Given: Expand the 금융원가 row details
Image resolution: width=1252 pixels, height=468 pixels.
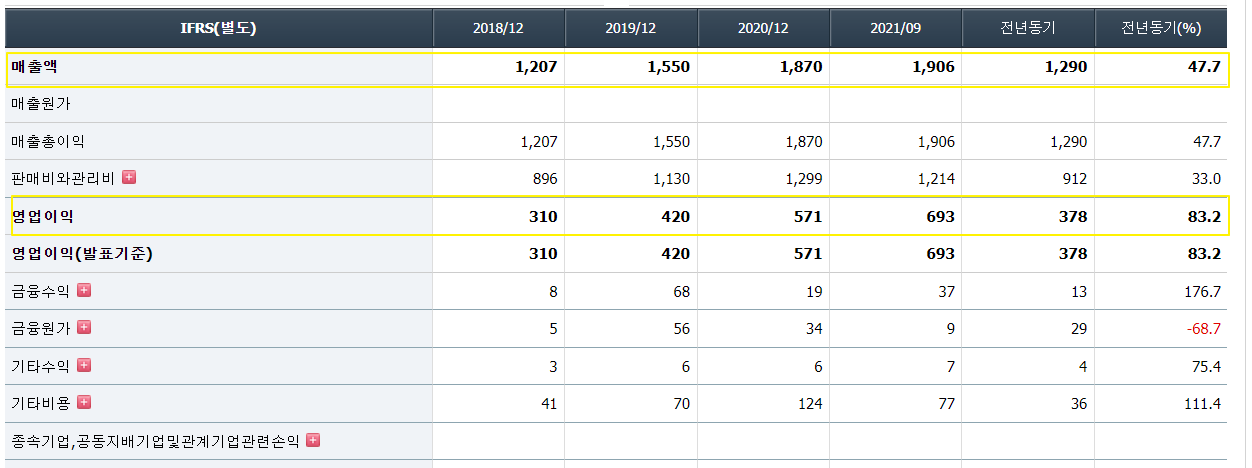Looking at the screenshot, I should (84, 327).
